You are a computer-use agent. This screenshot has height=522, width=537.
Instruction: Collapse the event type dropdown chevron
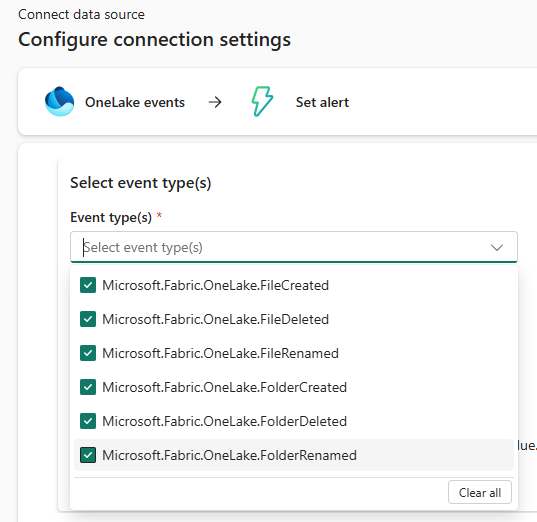[497, 247]
